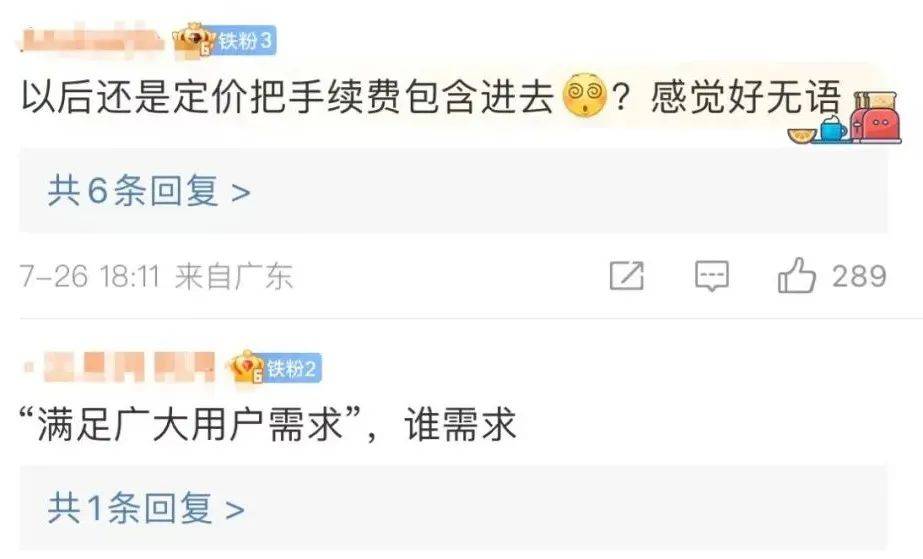This screenshot has height=559, width=923.
Task: Click the 铁粉3 fan badge
Action: pyautogui.click(x=245, y=41)
